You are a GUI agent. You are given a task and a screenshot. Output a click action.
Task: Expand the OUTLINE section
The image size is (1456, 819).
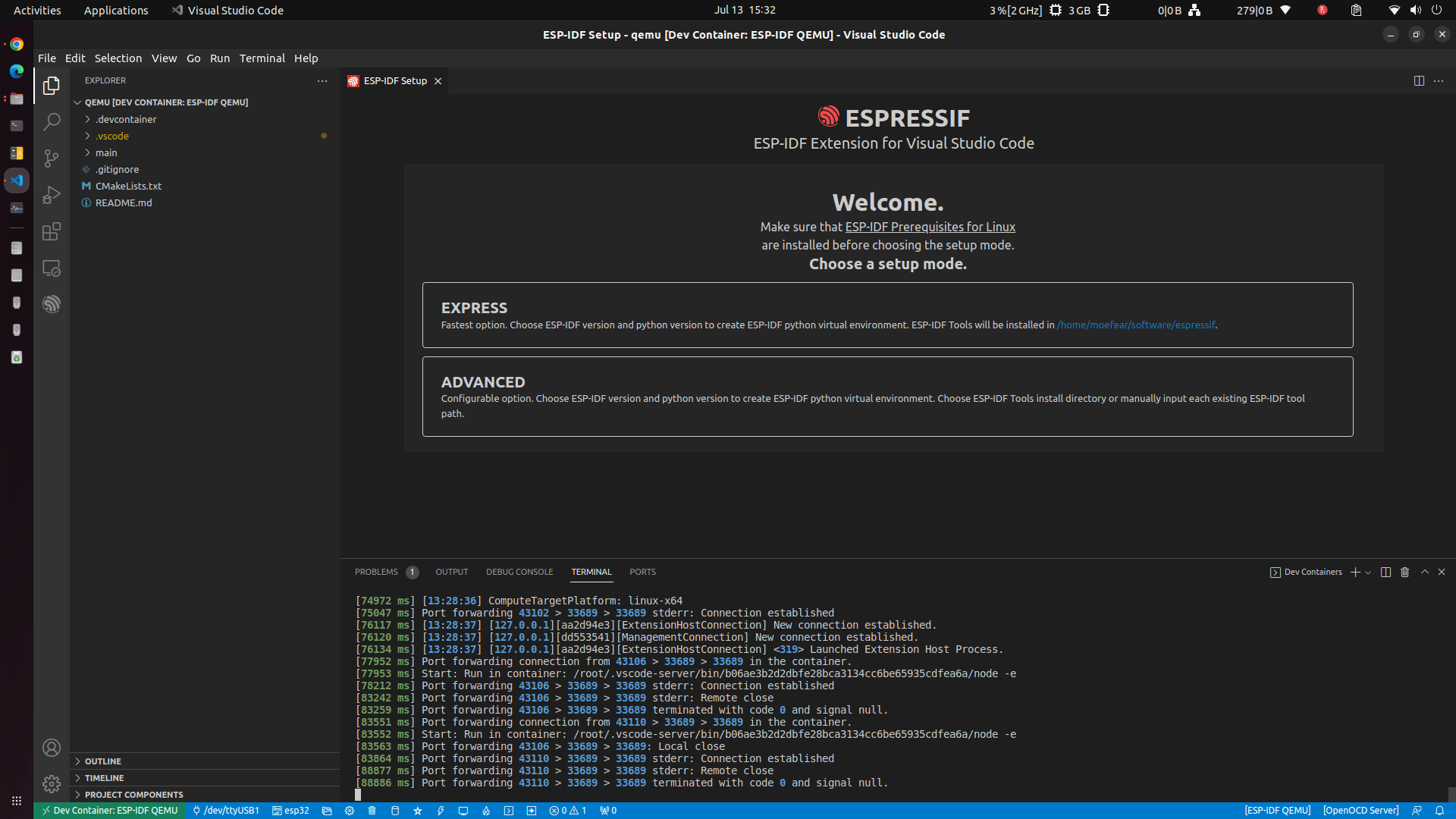click(102, 761)
